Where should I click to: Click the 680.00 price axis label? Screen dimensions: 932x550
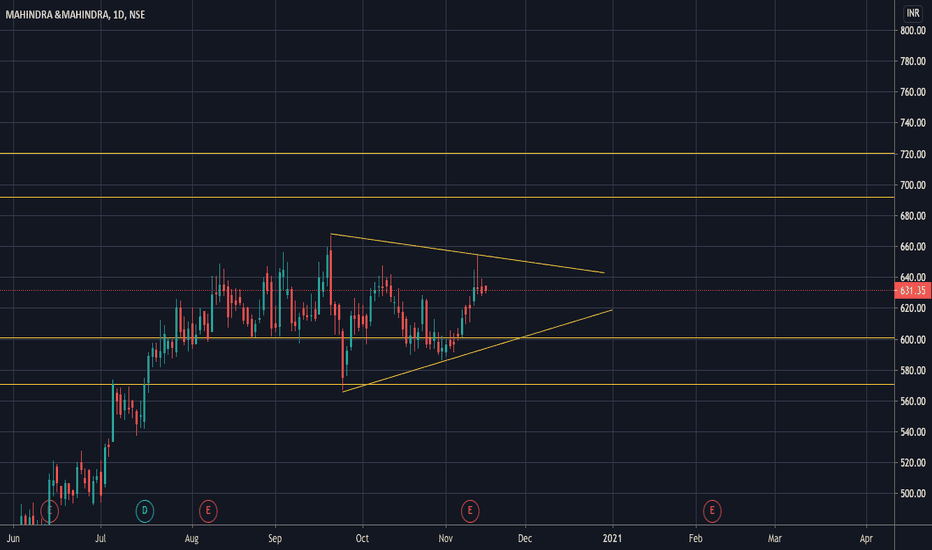coord(913,216)
